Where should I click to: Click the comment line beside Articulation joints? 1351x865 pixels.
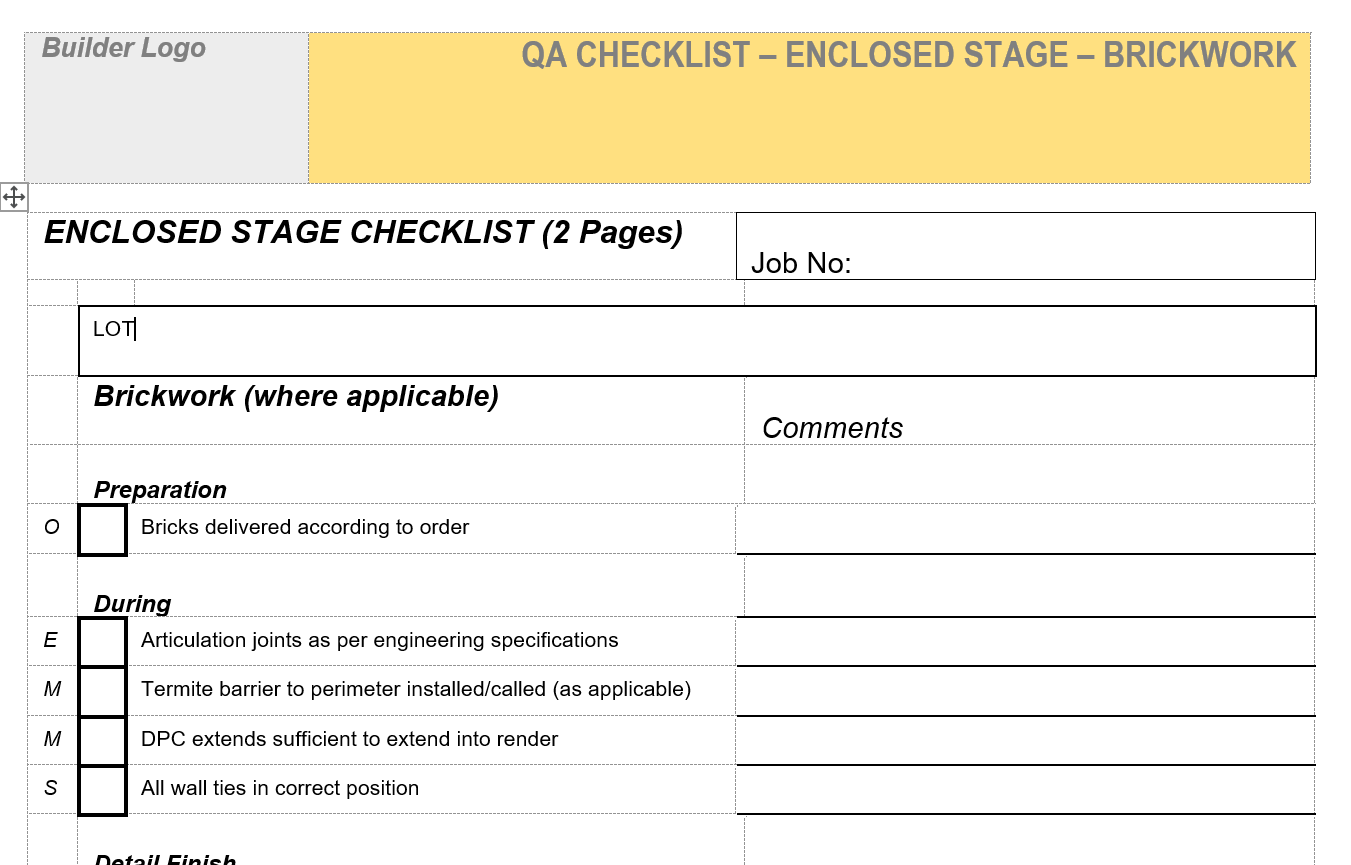tap(1025, 641)
